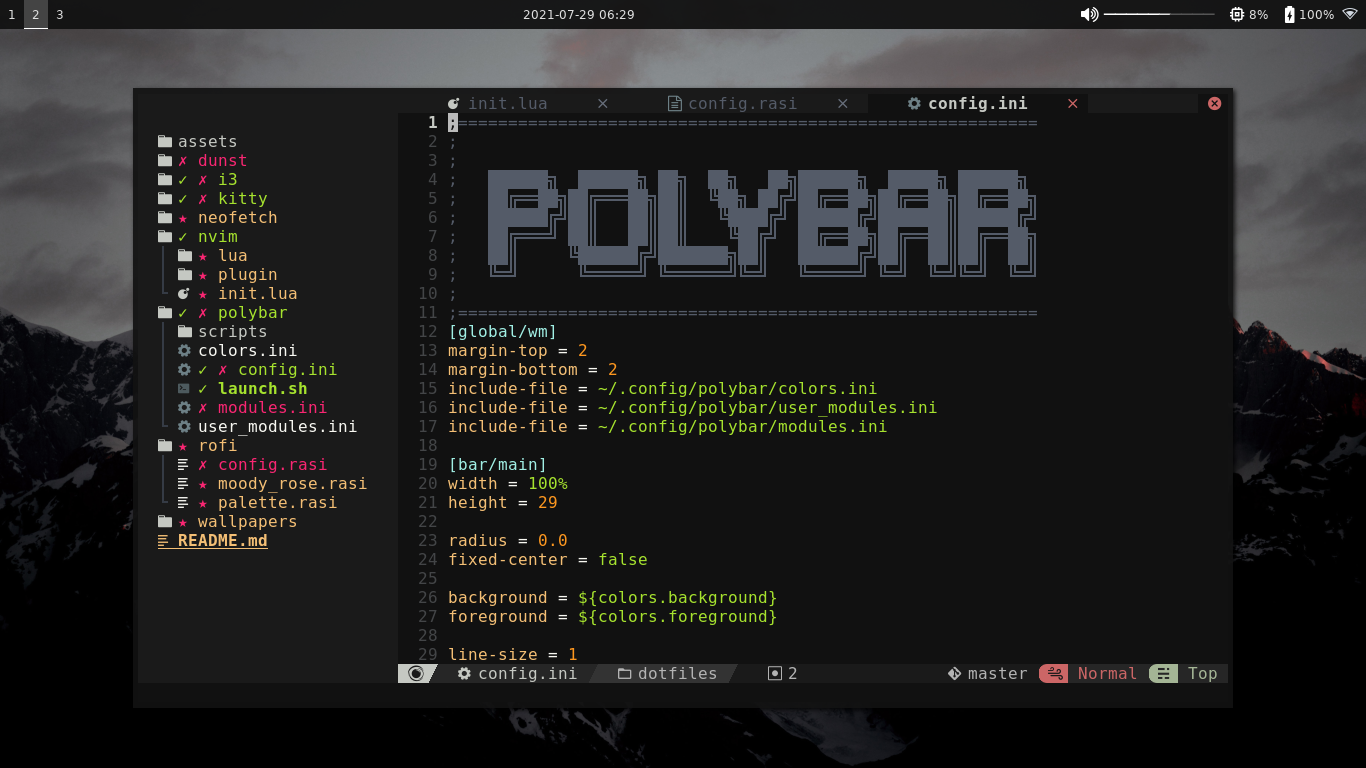
Task: Expand the plugin folder icon
Action: (185, 275)
